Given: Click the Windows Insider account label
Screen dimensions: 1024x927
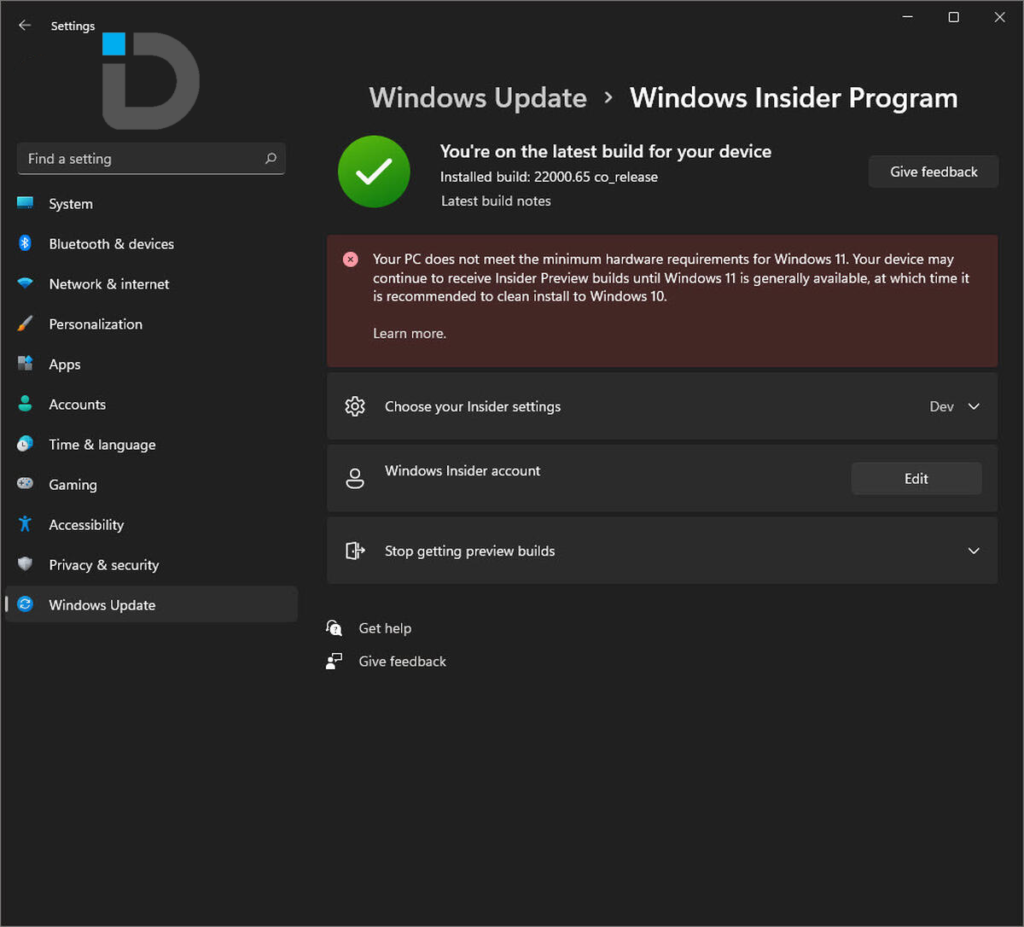Looking at the screenshot, I should pyautogui.click(x=462, y=471).
